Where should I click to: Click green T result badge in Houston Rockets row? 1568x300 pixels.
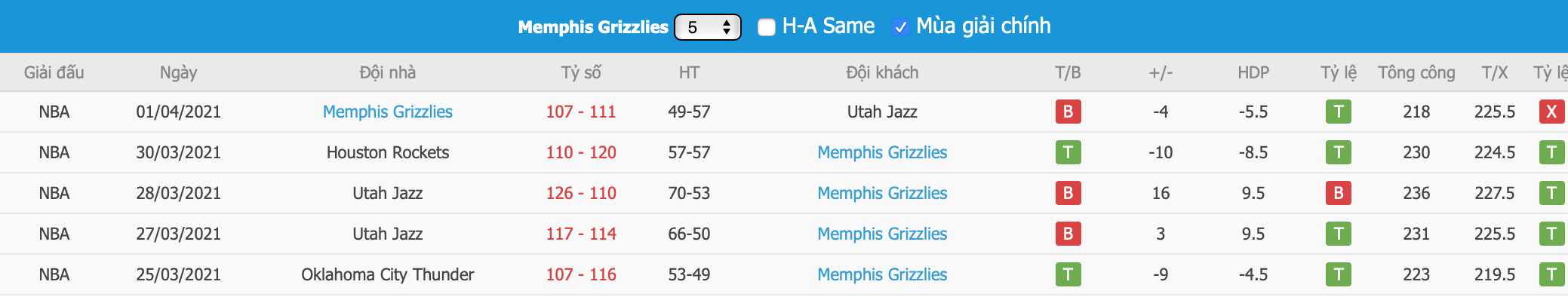pyautogui.click(x=1068, y=152)
